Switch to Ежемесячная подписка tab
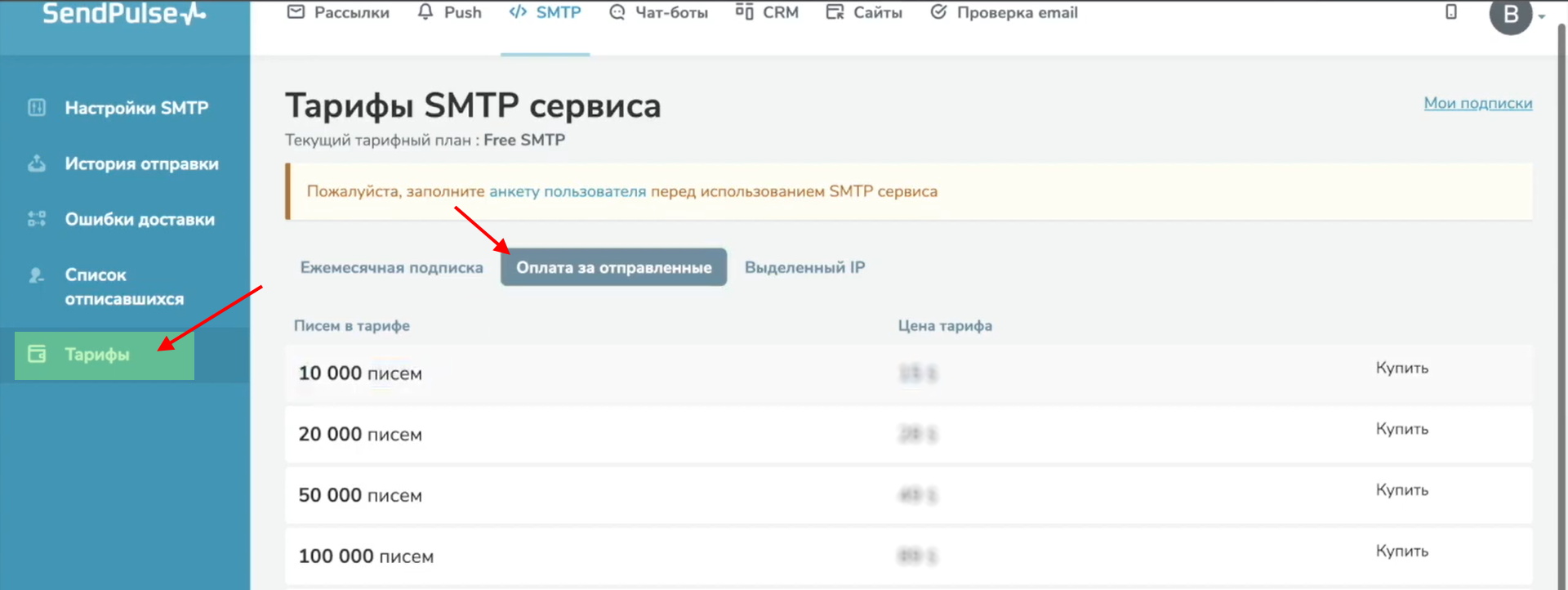Screen dimensions: 1568x590 tap(391, 268)
